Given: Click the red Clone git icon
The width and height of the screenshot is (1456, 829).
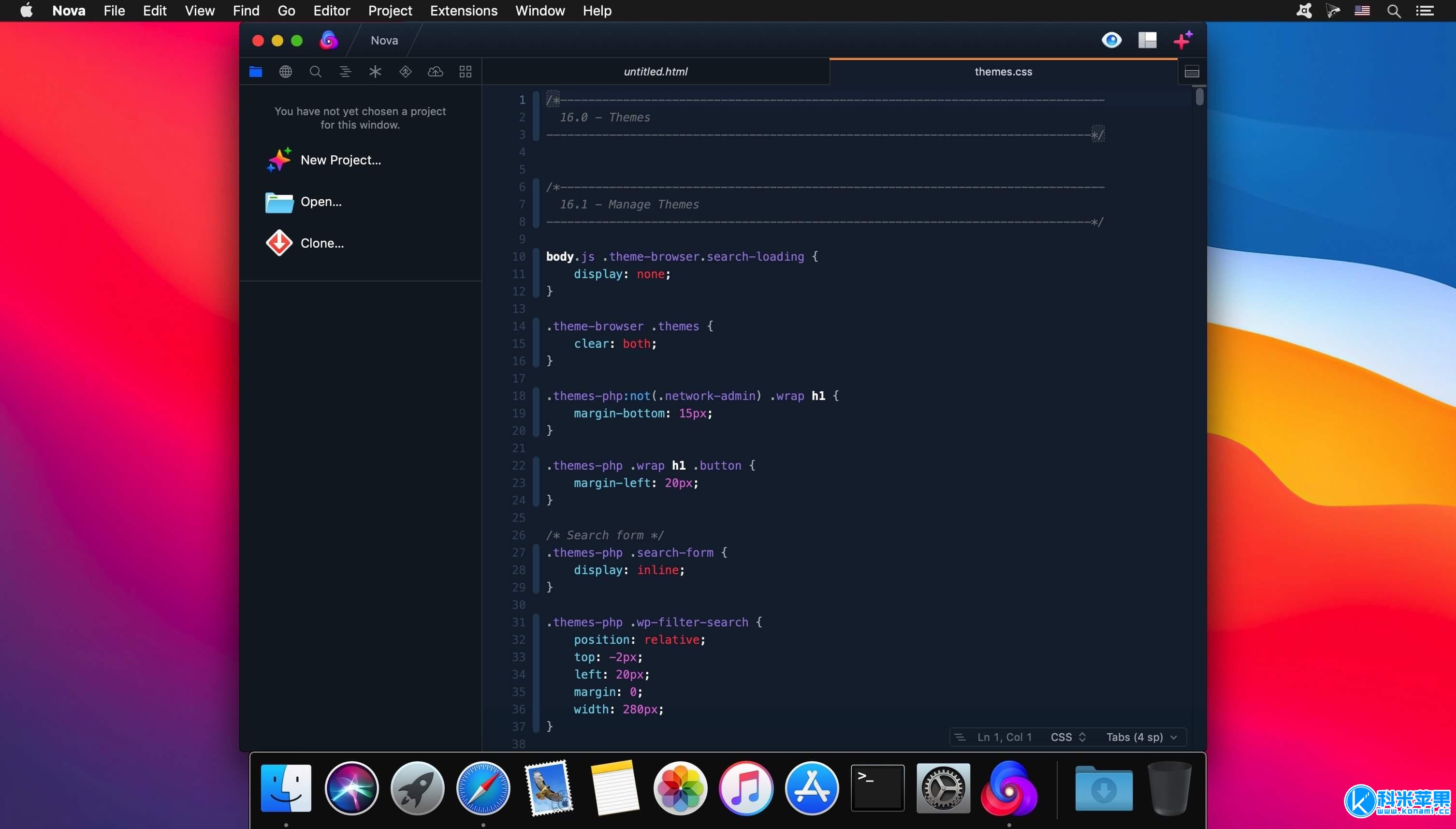Looking at the screenshot, I should click(x=279, y=243).
